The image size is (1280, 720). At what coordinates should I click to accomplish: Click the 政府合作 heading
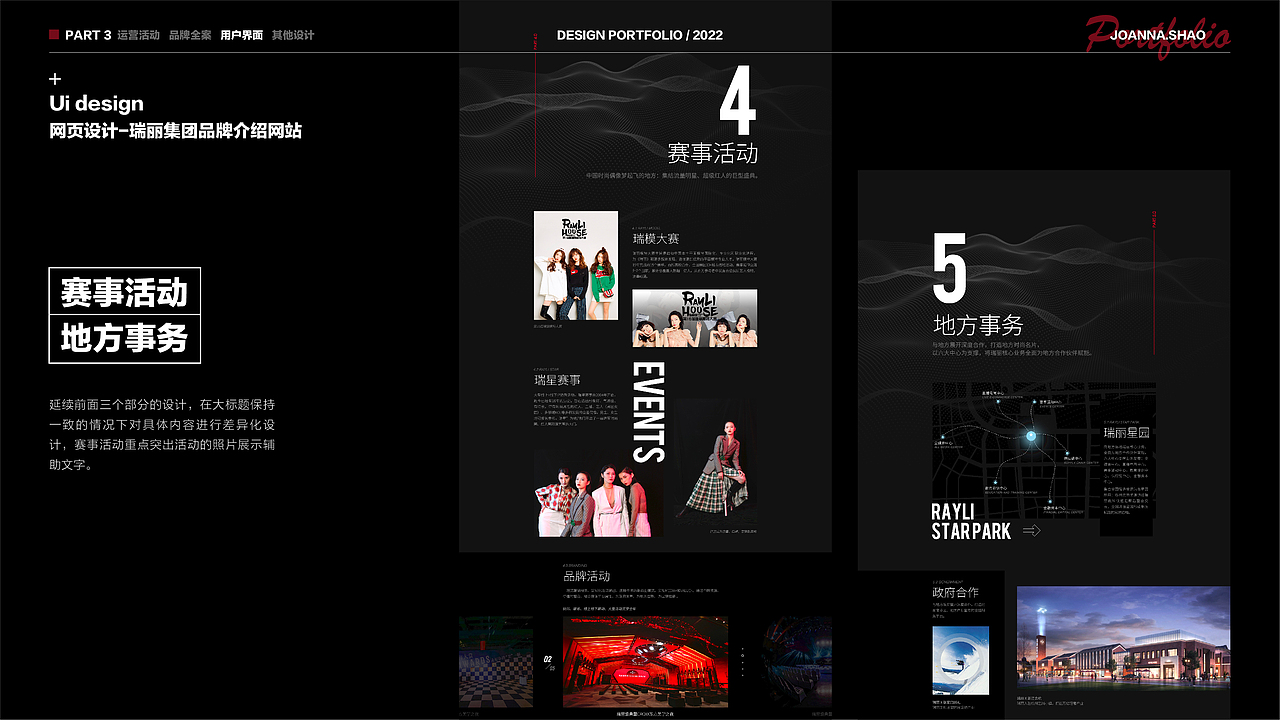click(x=955, y=593)
